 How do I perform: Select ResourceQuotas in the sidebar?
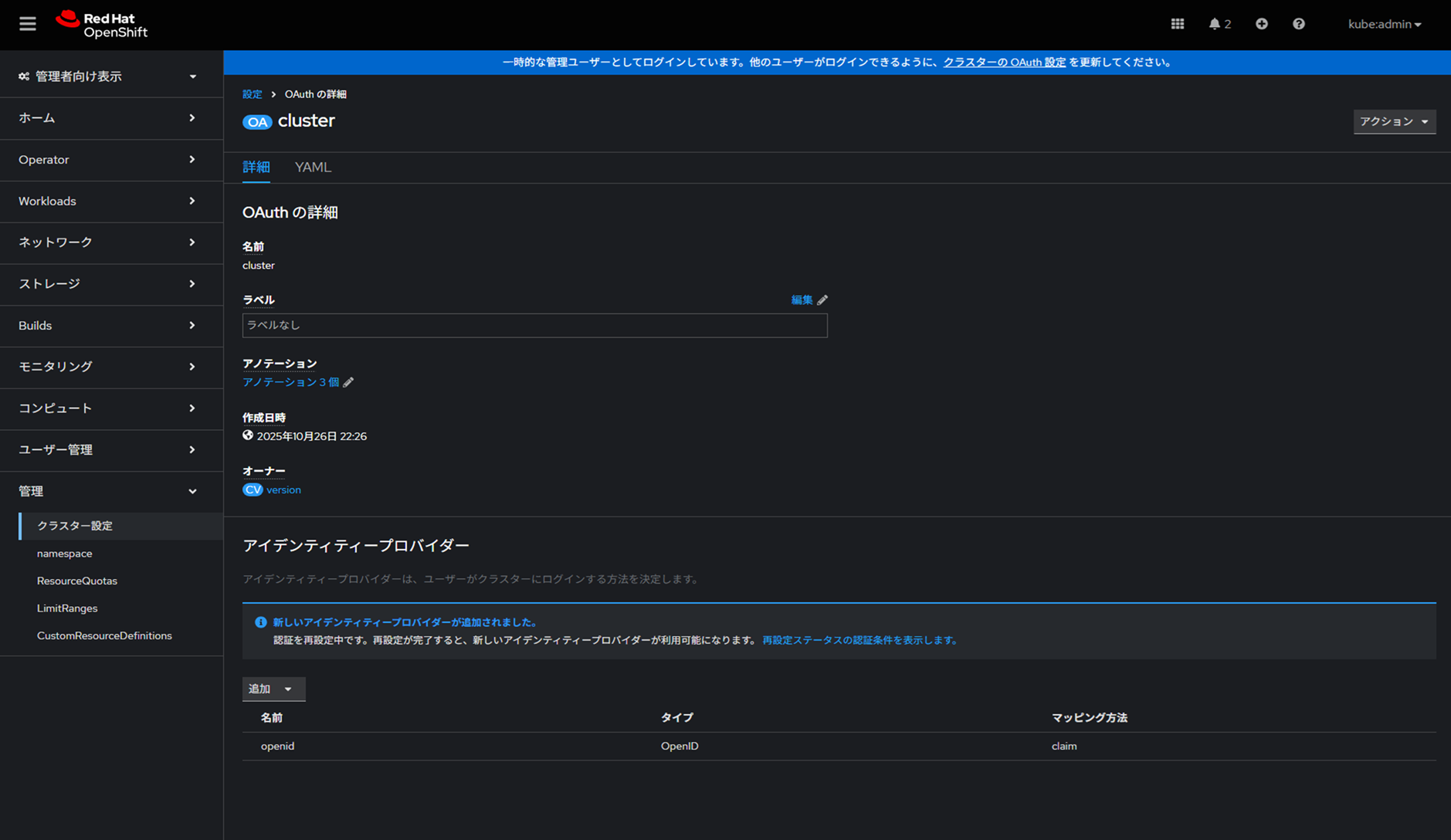pyautogui.click(x=77, y=581)
